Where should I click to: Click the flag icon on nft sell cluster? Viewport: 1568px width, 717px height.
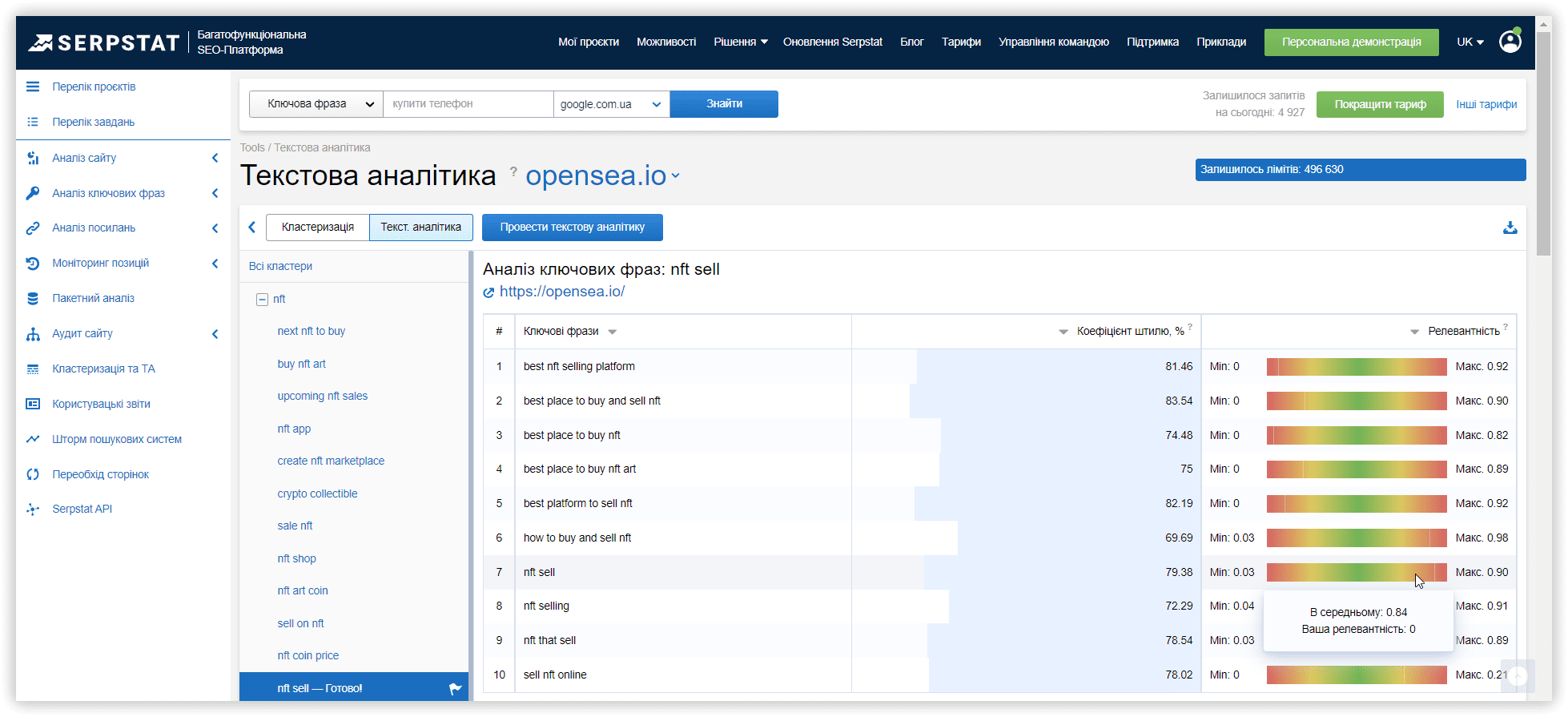pos(455,688)
